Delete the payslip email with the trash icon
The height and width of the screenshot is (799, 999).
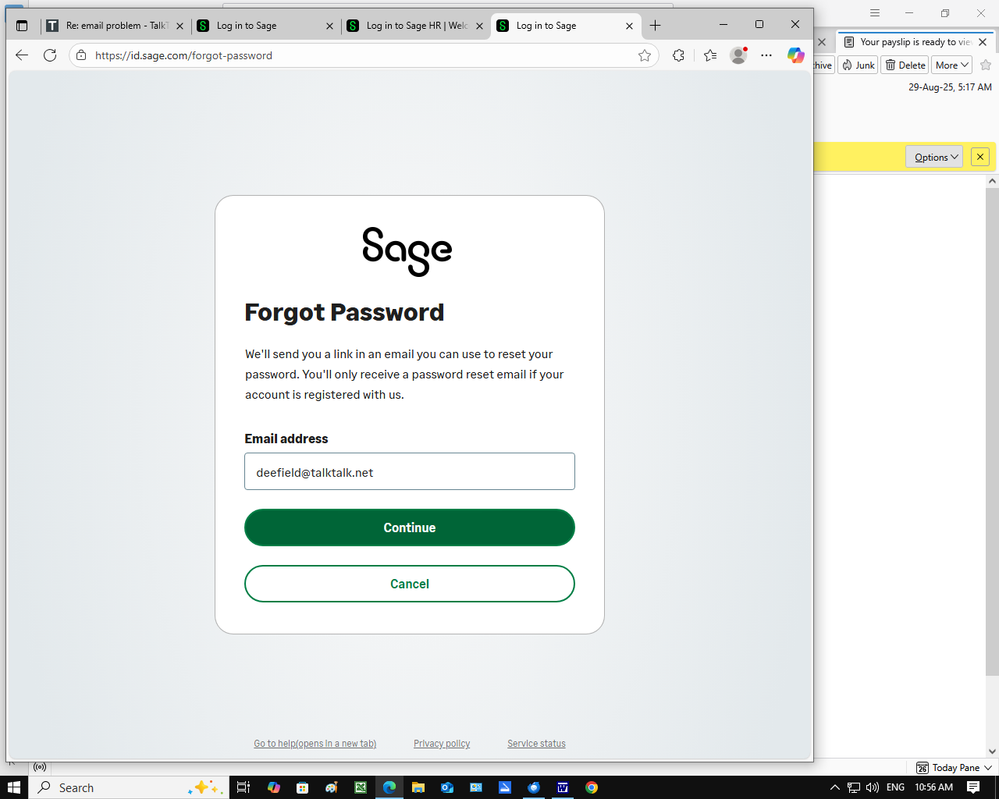[x=903, y=64]
